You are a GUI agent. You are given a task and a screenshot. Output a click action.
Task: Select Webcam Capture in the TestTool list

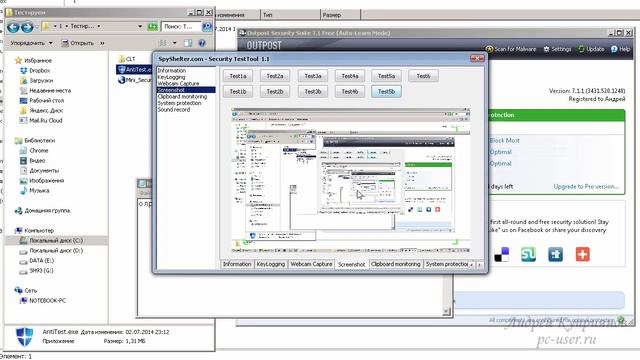click(x=178, y=84)
